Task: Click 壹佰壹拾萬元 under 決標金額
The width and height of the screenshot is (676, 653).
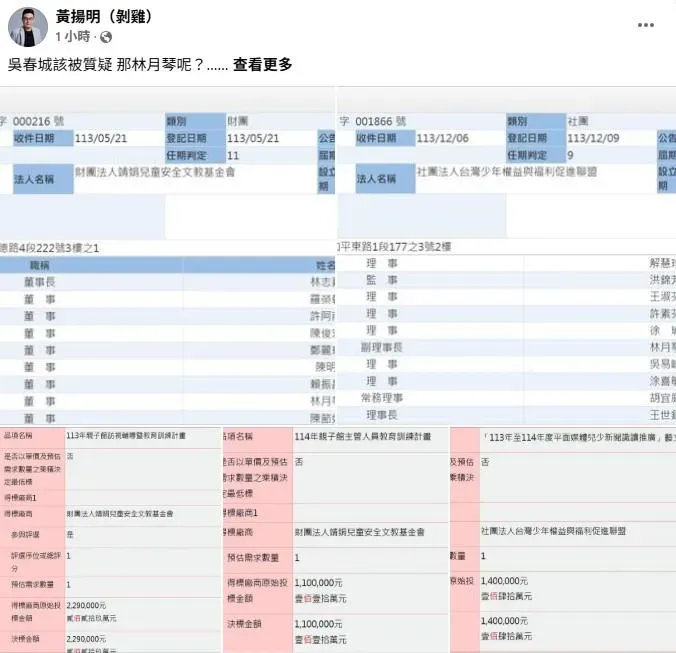Action: tap(320, 640)
